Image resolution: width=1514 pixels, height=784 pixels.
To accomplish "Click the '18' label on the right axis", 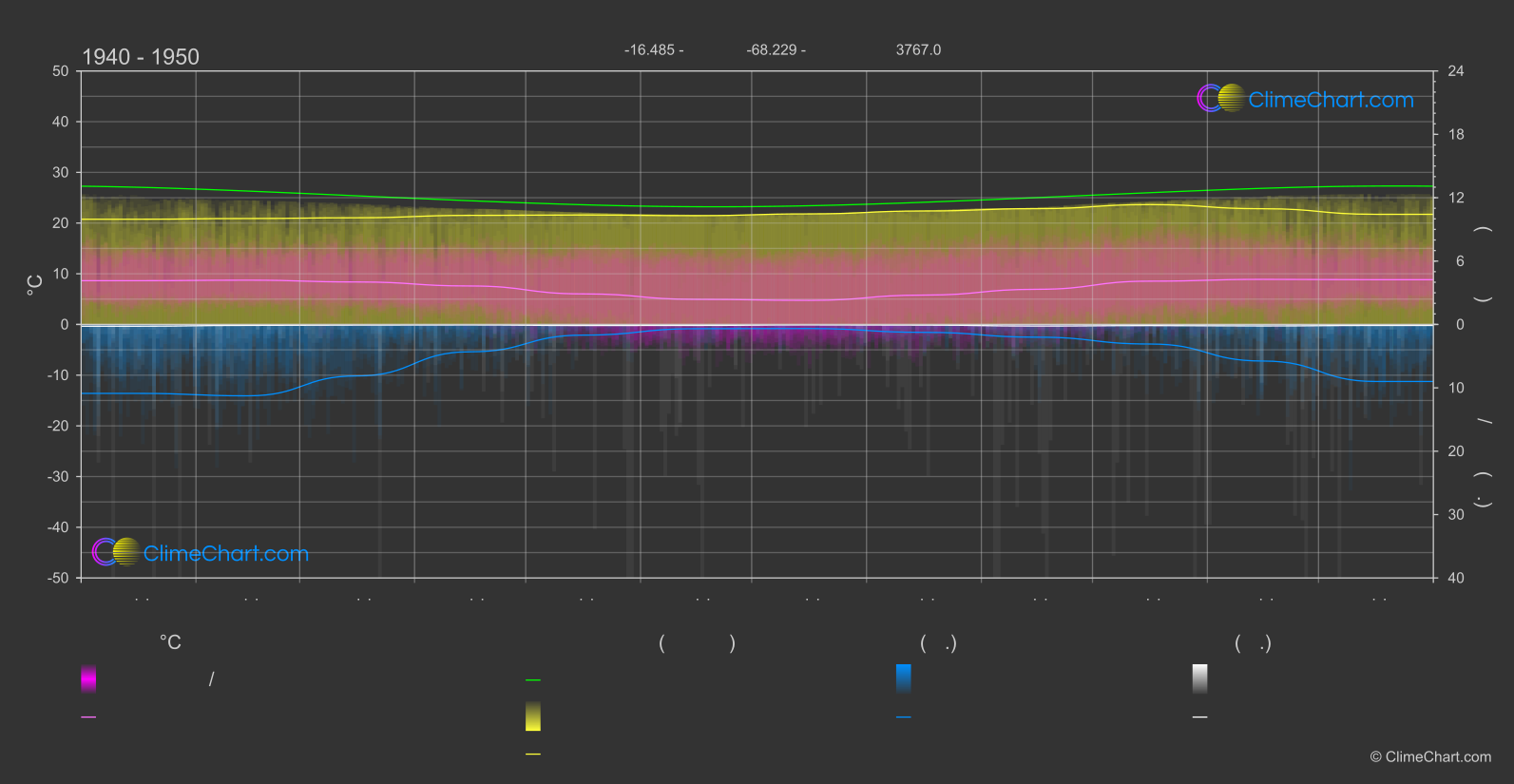I will [1456, 135].
